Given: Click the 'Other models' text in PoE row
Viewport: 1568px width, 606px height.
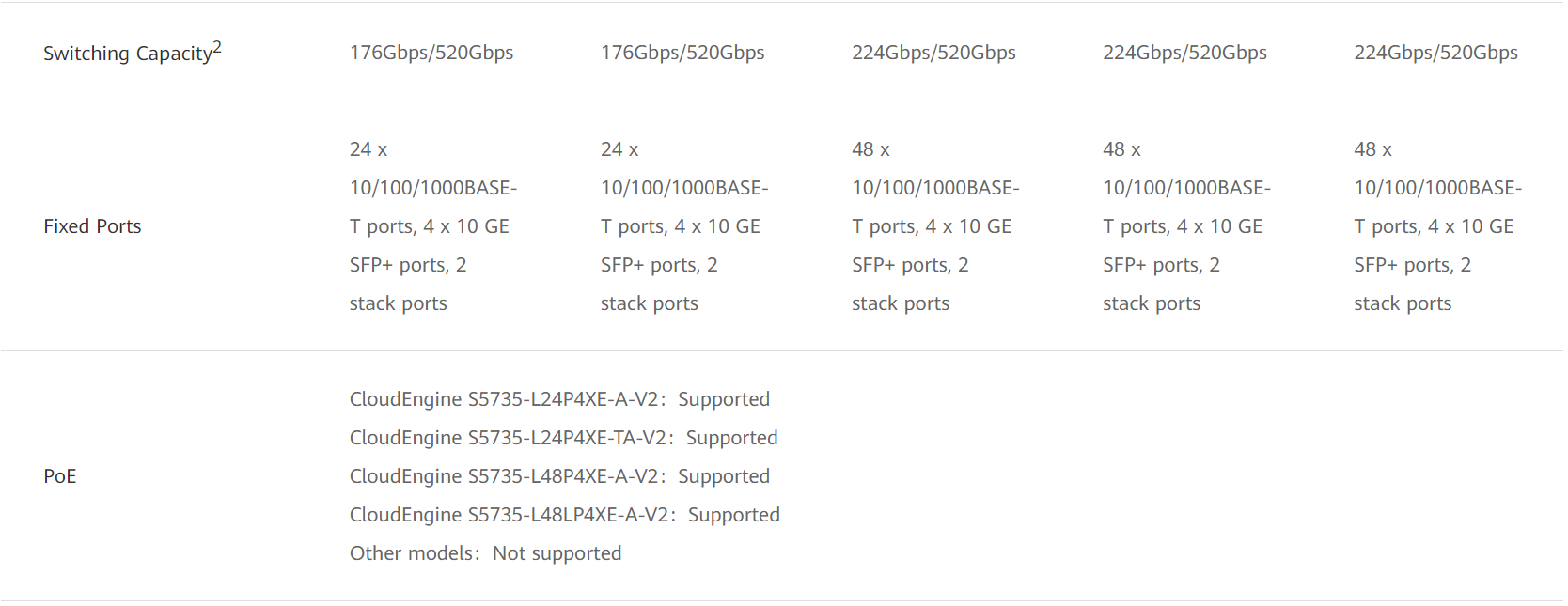Looking at the screenshot, I should coord(412,553).
